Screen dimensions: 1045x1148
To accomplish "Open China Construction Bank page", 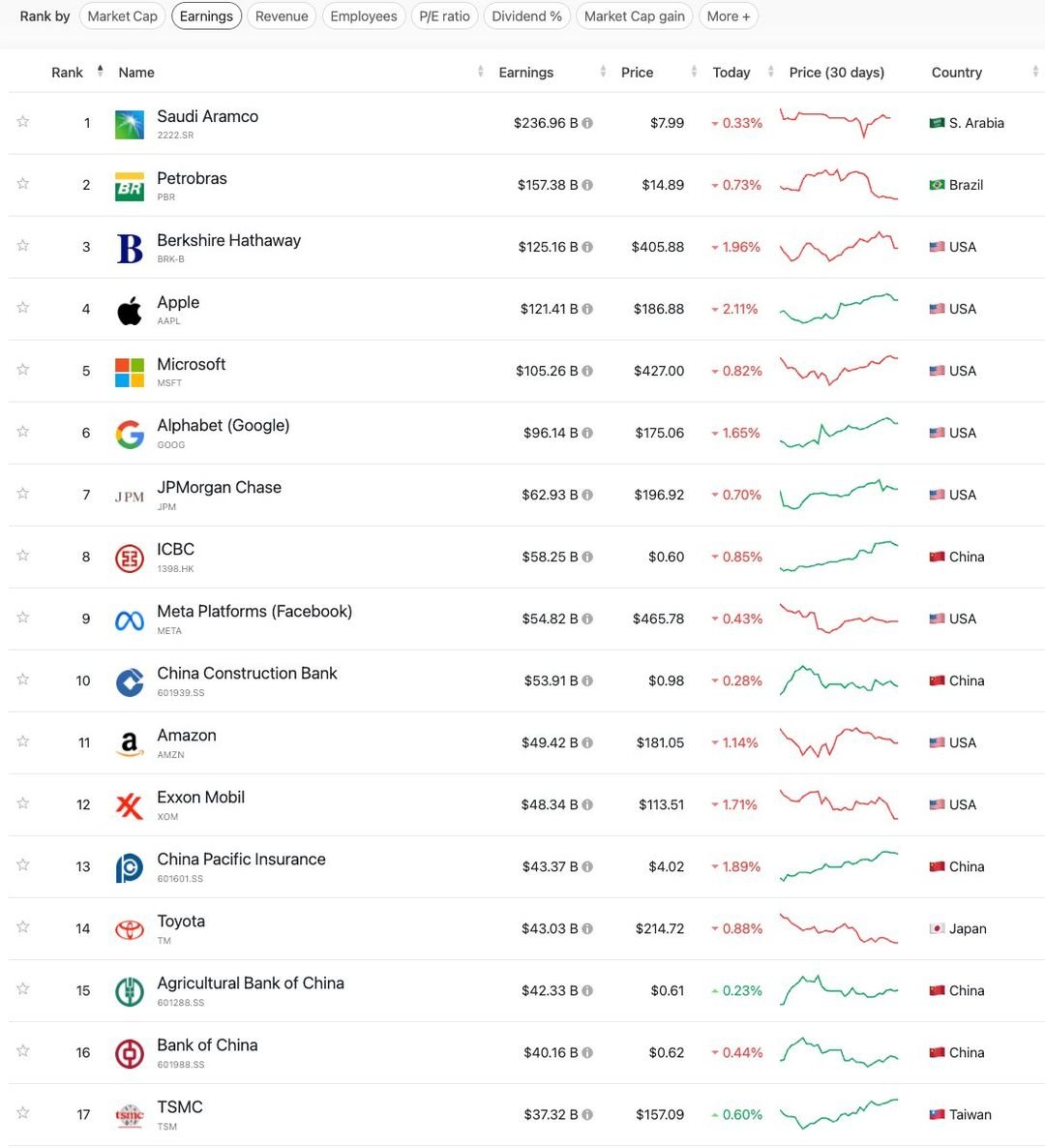I will click(248, 674).
